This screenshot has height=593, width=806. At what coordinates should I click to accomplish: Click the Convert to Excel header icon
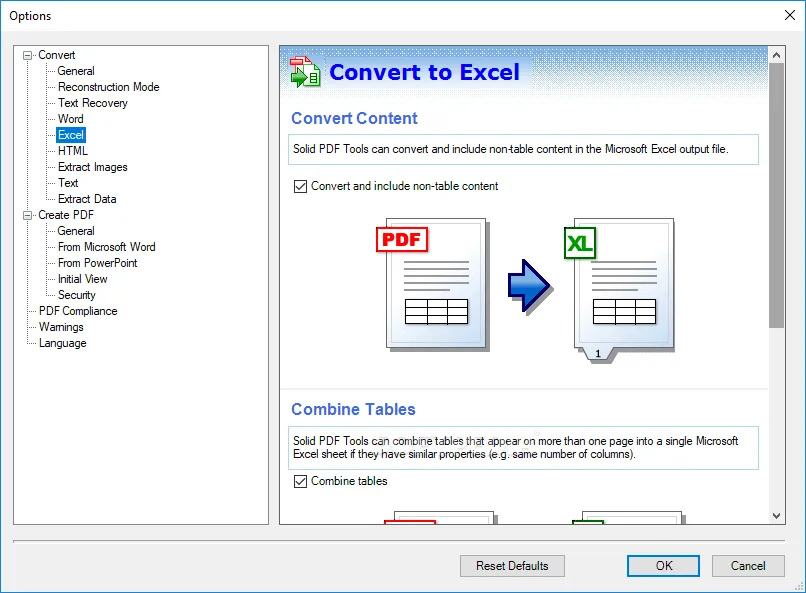[305, 72]
